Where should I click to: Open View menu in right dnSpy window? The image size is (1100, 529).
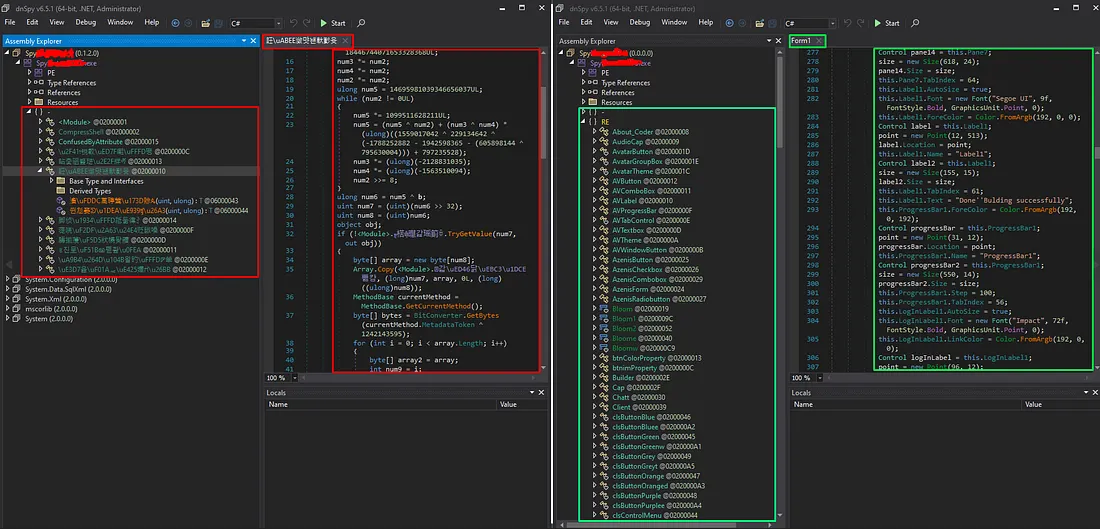pos(611,22)
